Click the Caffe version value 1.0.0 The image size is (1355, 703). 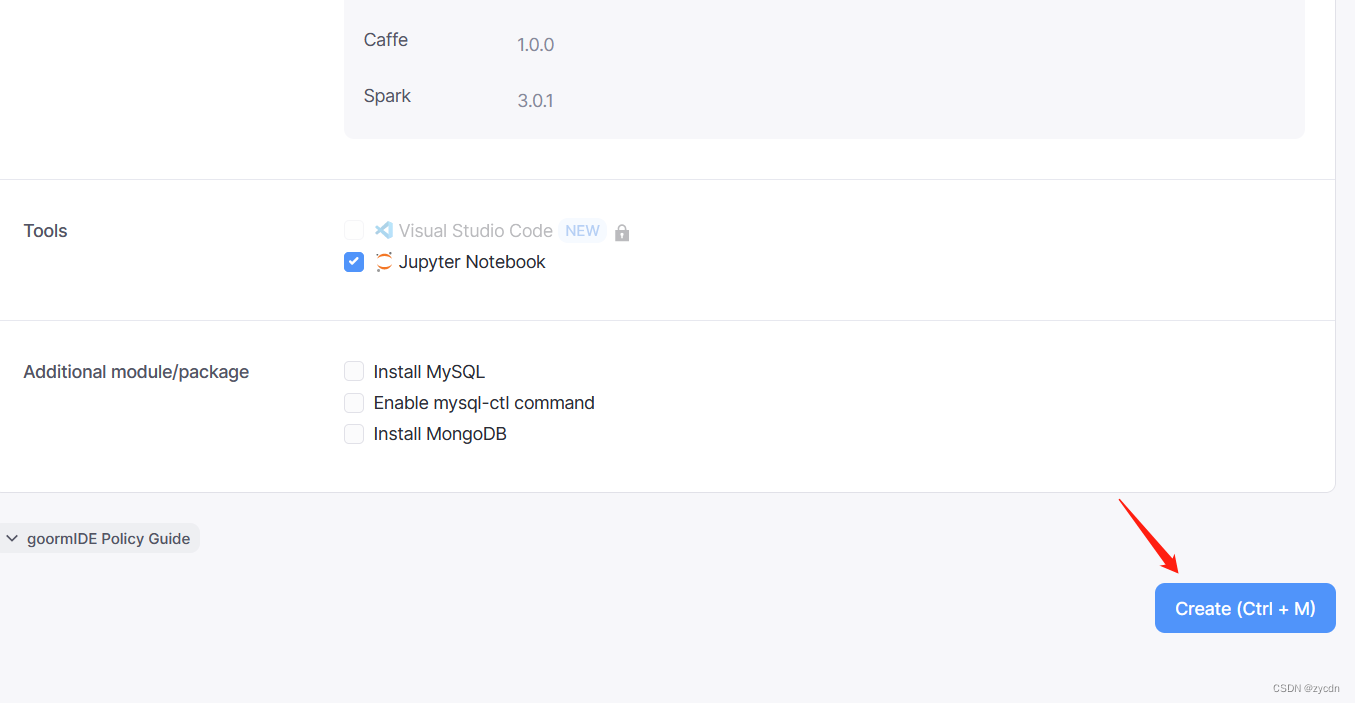535,45
